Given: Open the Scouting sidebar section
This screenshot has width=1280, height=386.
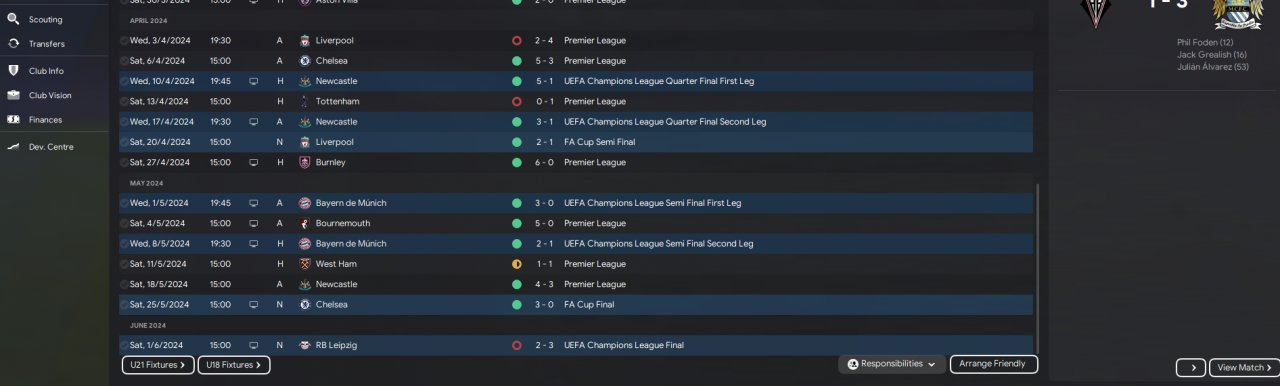Looking at the screenshot, I should [x=45, y=19].
